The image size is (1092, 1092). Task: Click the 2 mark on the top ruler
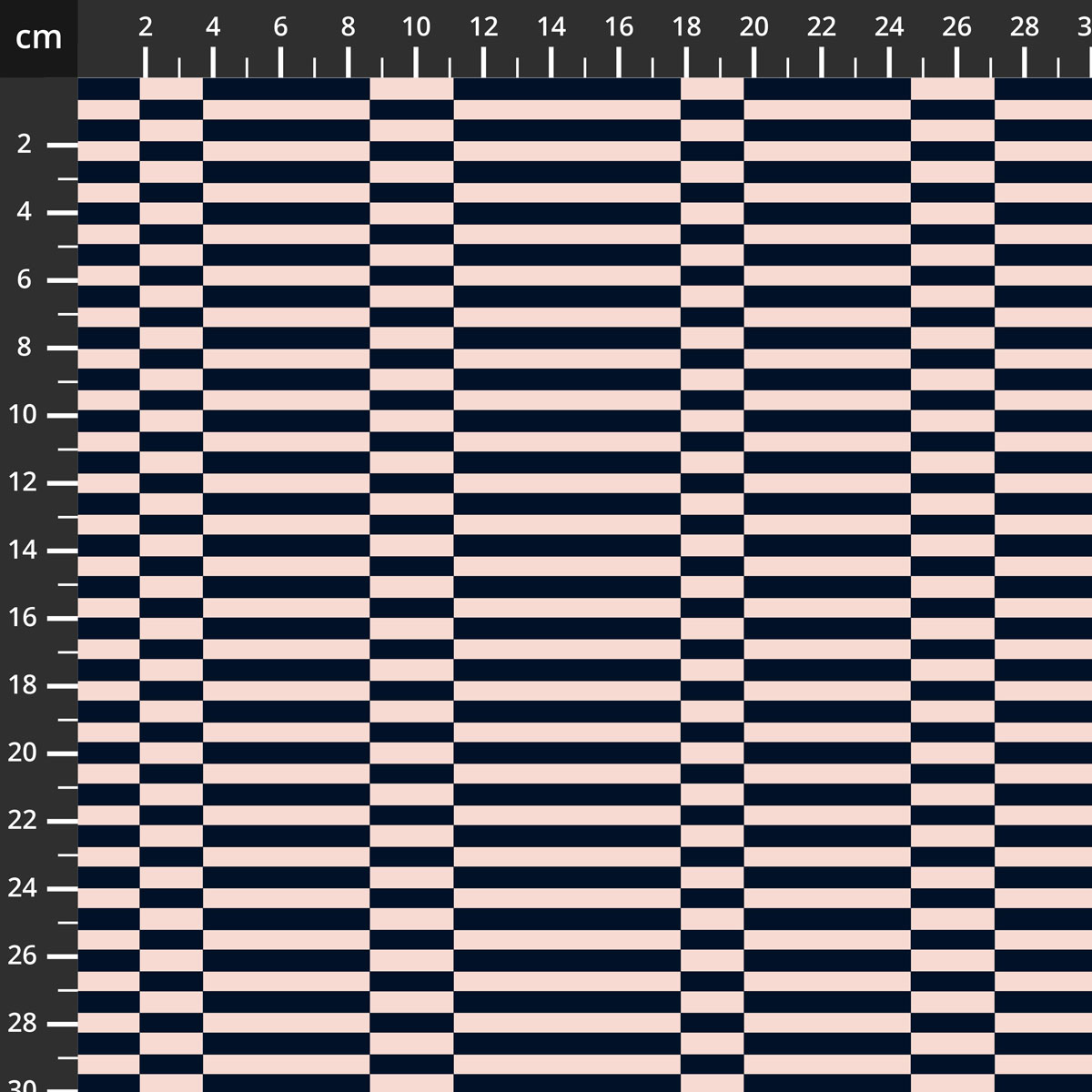[146, 28]
